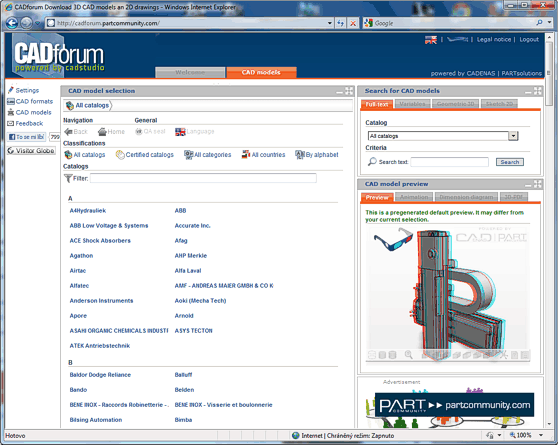The image size is (558, 445).
Task: Click the Legal notice link
Action: point(494,40)
